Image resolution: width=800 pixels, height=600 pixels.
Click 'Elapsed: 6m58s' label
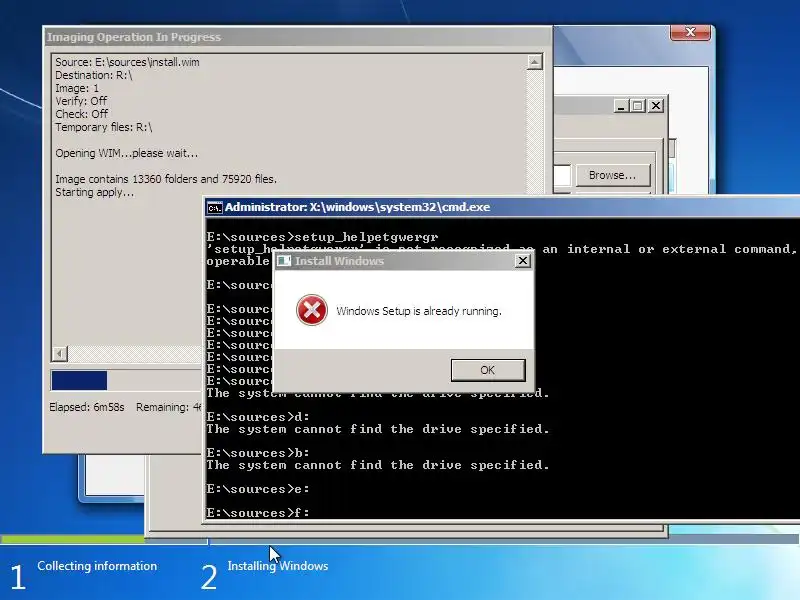(x=87, y=407)
